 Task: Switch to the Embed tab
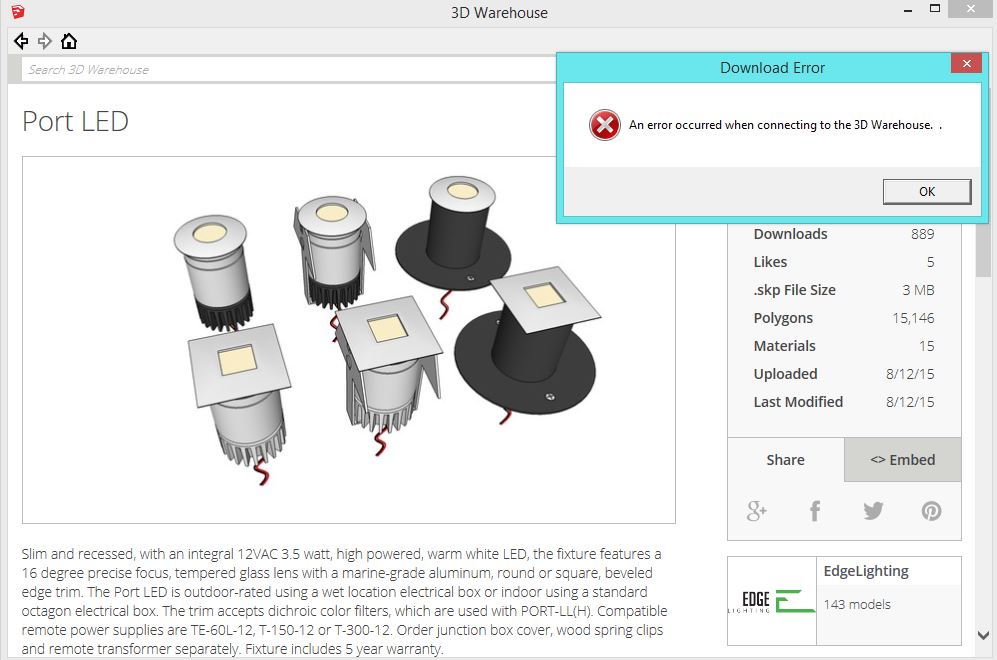[902, 460]
